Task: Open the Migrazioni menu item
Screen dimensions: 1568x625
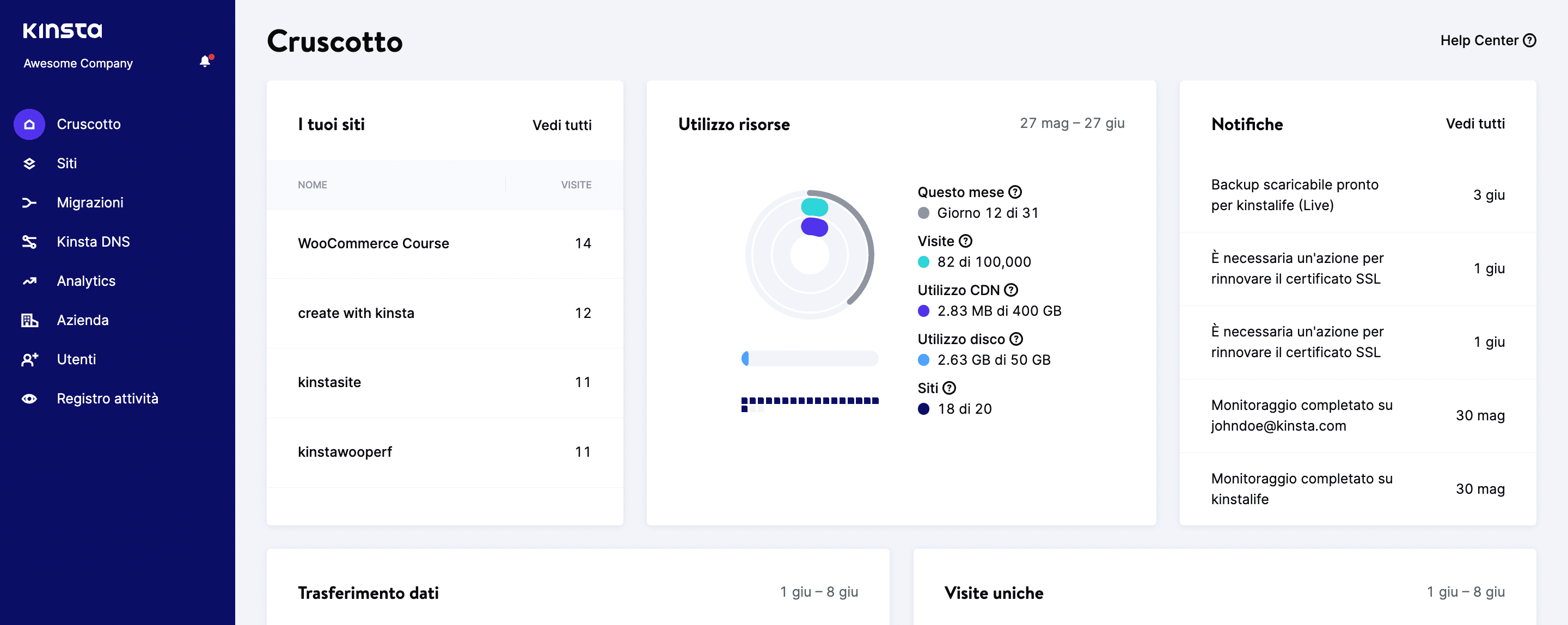Action: click(89, 203)
